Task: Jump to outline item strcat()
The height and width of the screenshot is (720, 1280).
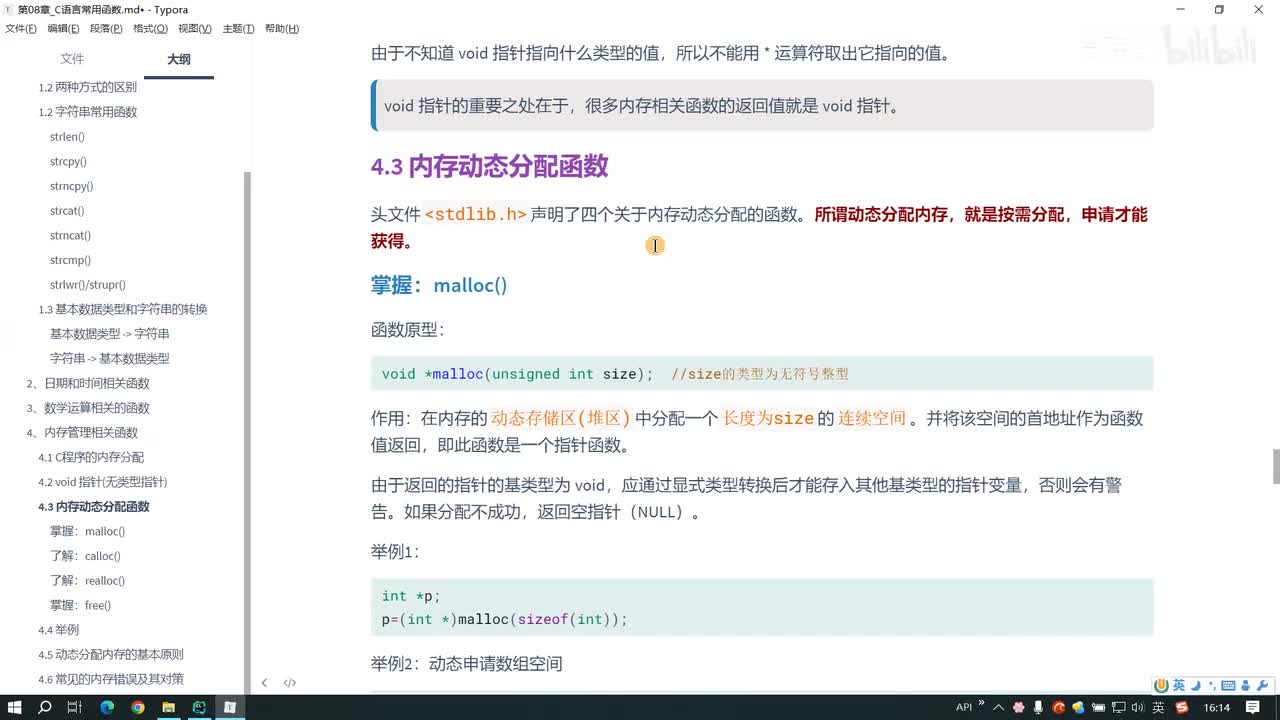Action: [x=67, y=211]
